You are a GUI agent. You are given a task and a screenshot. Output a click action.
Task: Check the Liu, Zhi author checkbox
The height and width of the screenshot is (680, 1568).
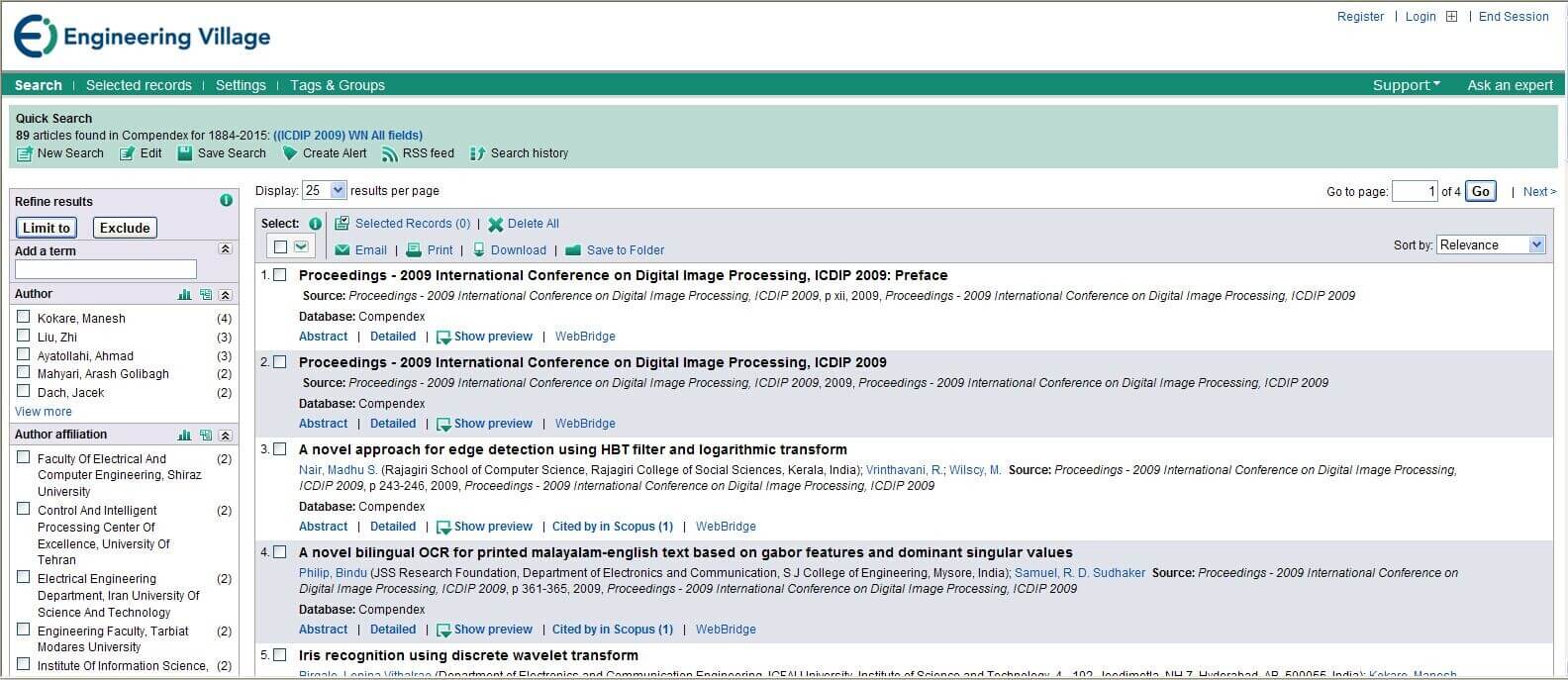24,336
